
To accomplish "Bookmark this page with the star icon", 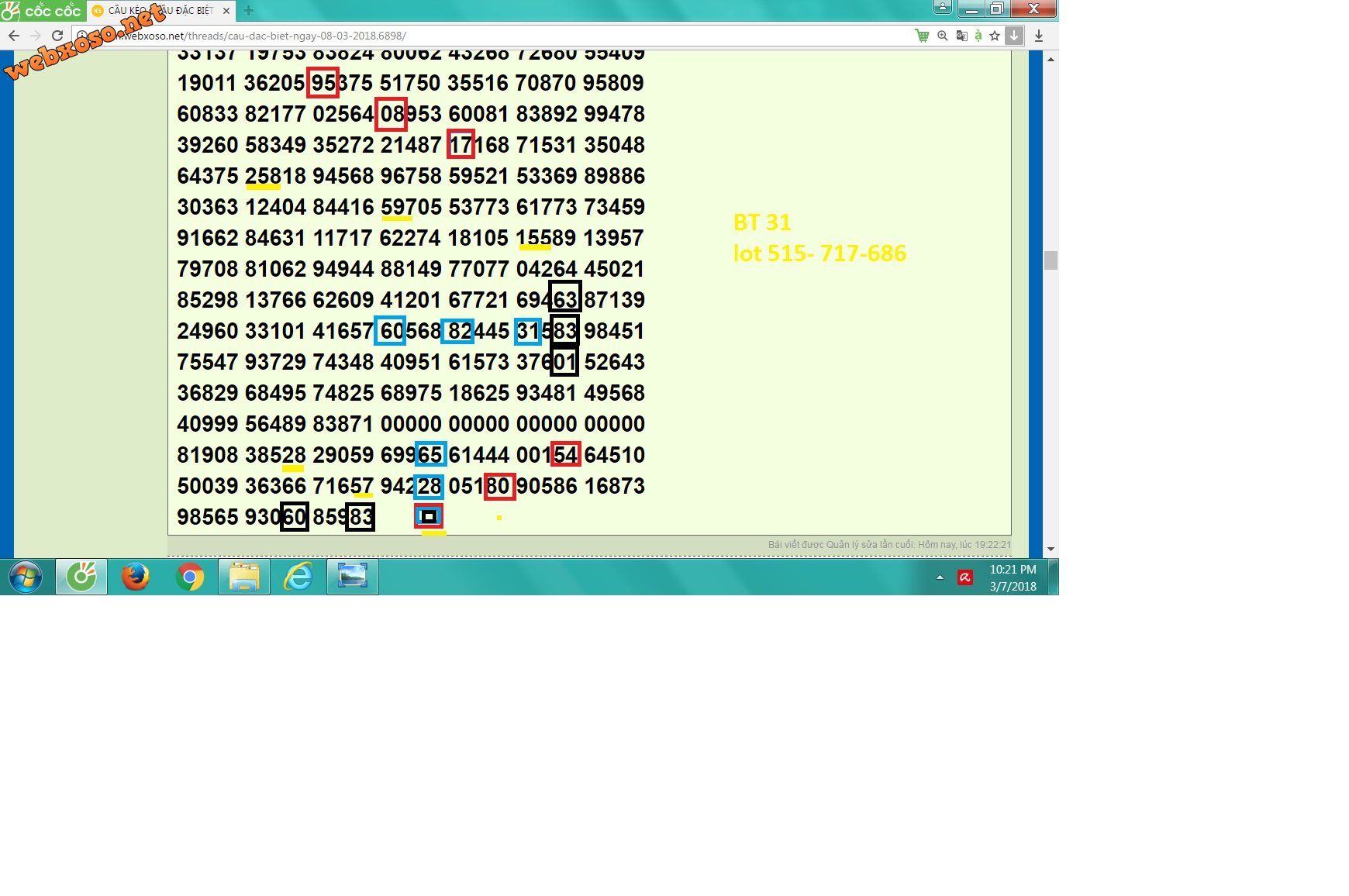I will (995, 36).
